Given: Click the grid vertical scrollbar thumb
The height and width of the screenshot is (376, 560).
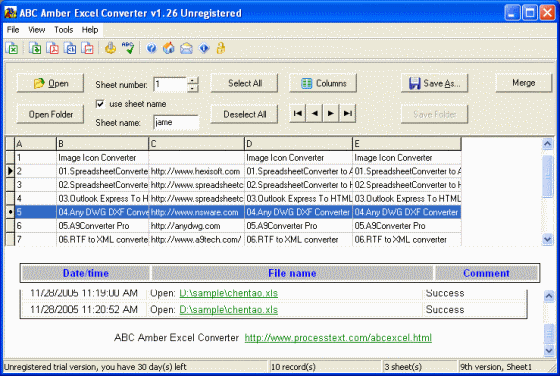Looking at the screenshot, I should click(x=548, y=176).
